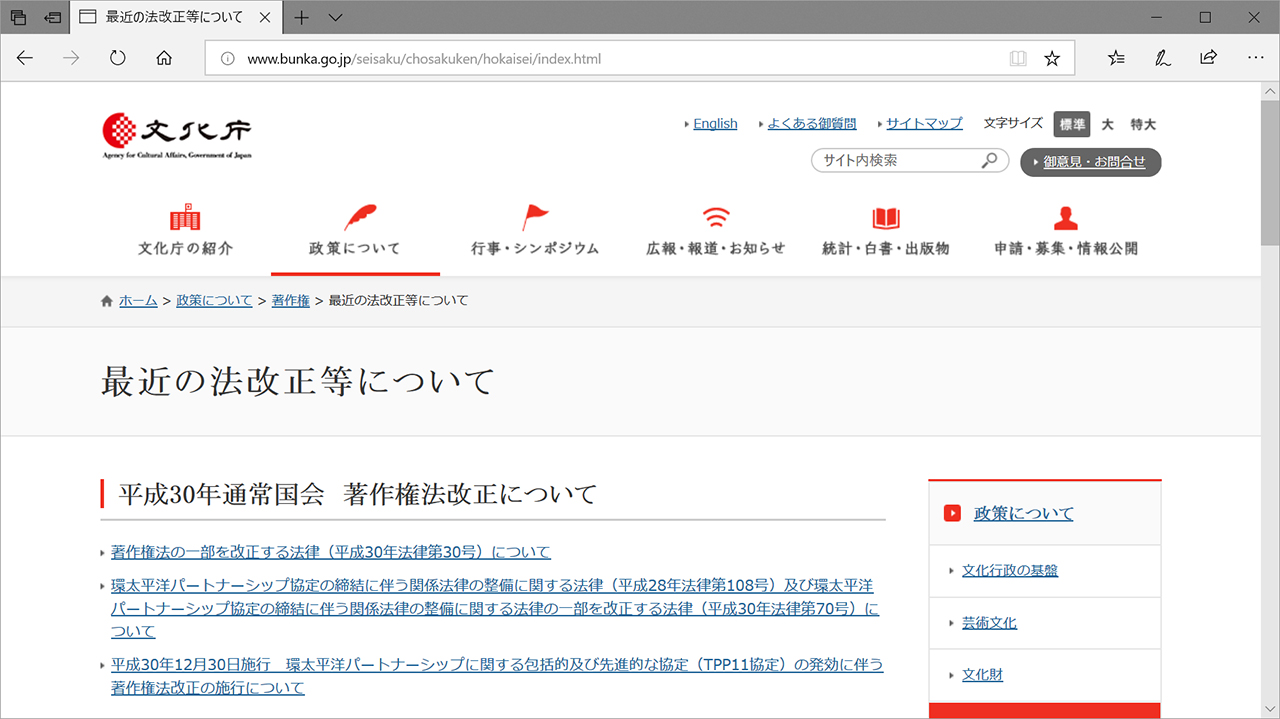
Task: Open the tab list chevron dropdown
Action: click(336, 17)
